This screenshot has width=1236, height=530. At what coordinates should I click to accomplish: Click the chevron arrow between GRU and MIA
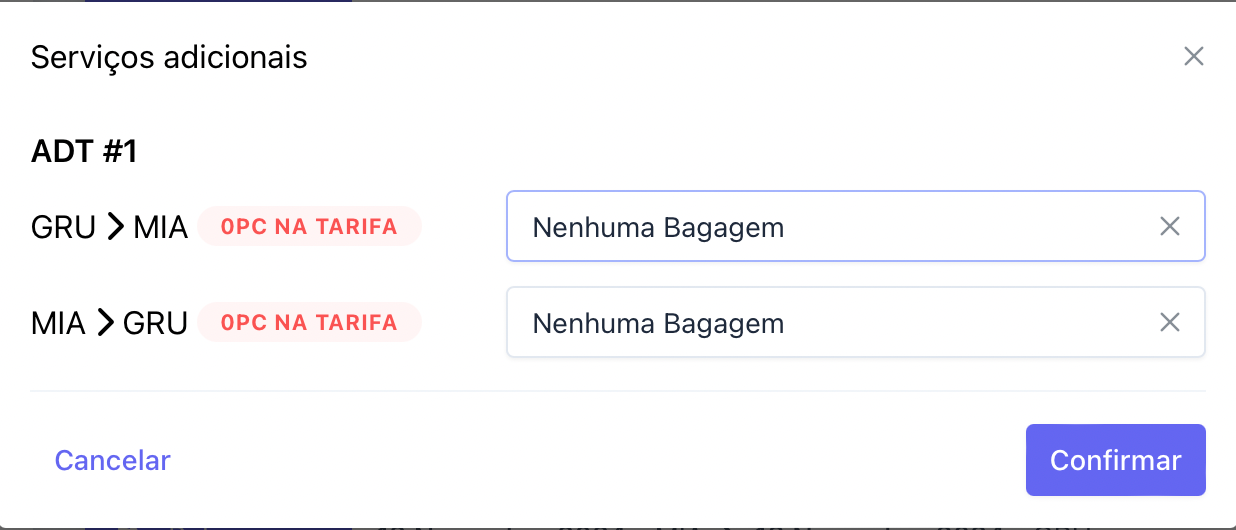click(x=116, y=227)
